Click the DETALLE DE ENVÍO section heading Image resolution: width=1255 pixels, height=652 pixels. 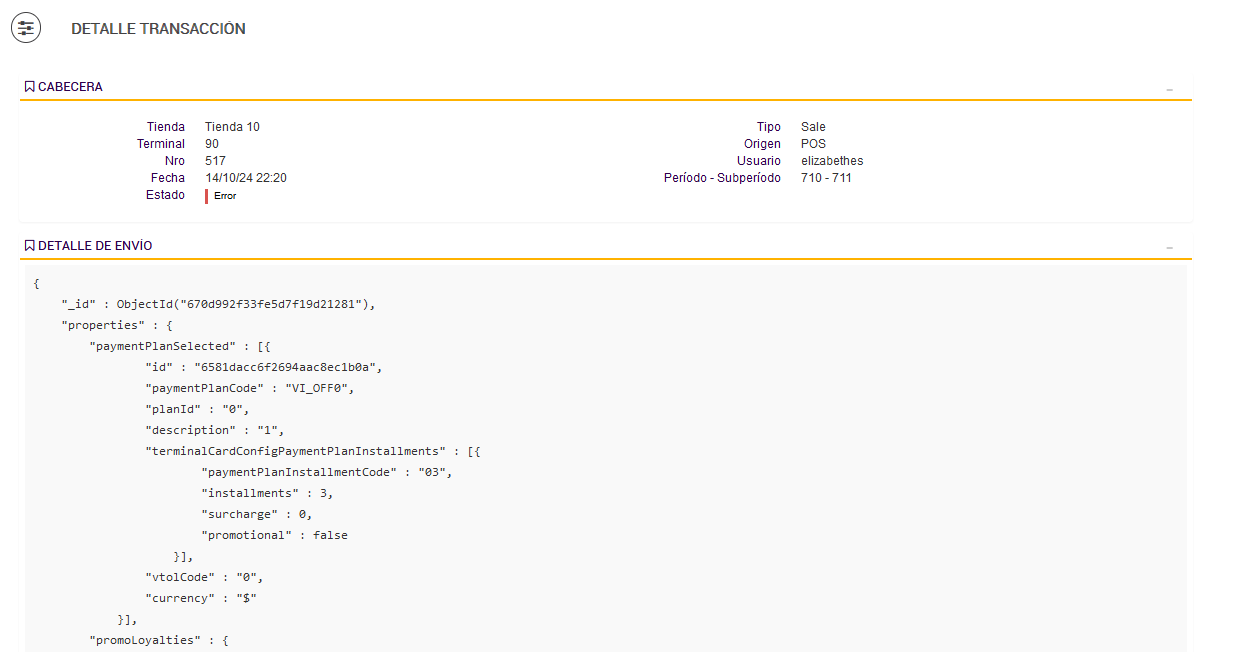click(x=95, y=246)
